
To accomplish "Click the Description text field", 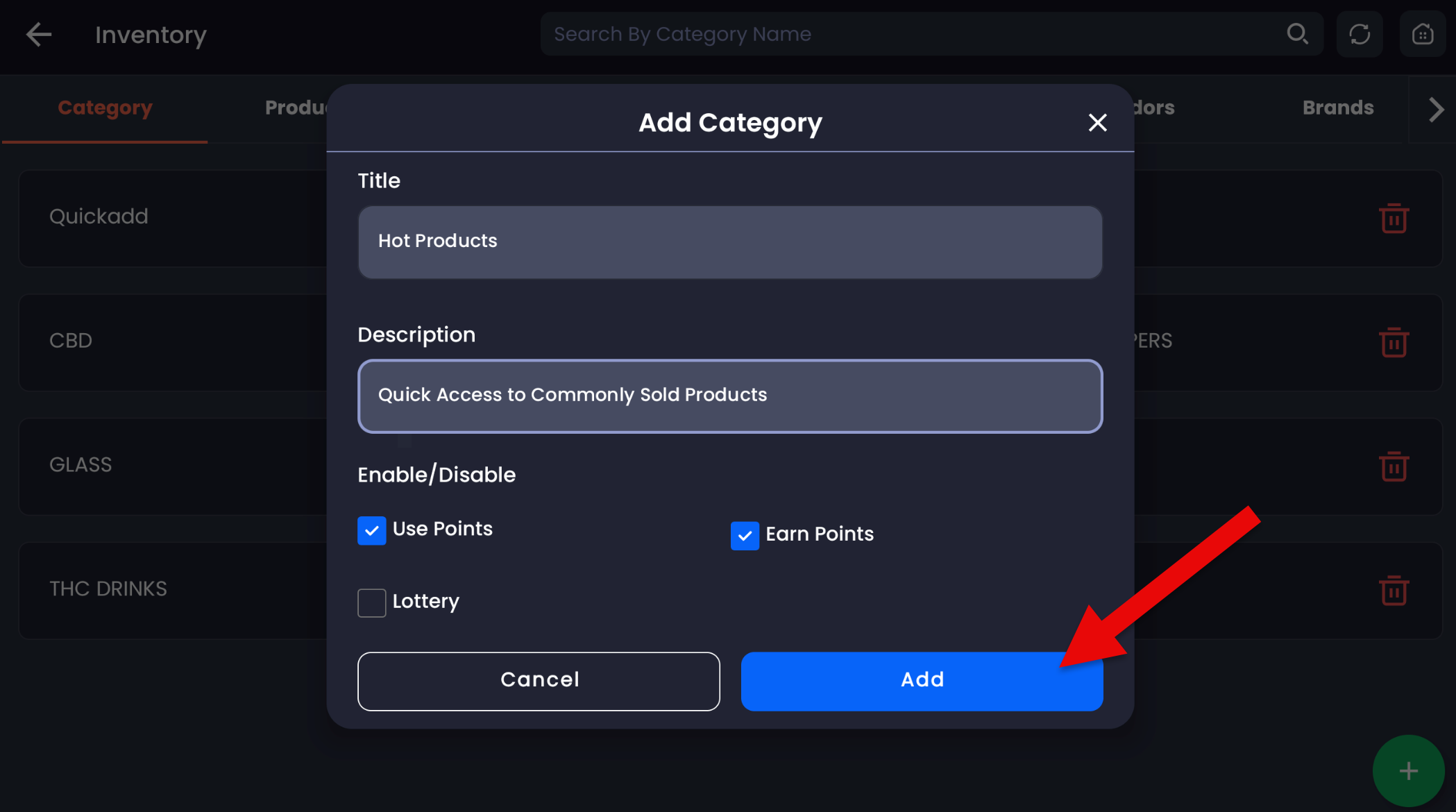I will (729, 396).
